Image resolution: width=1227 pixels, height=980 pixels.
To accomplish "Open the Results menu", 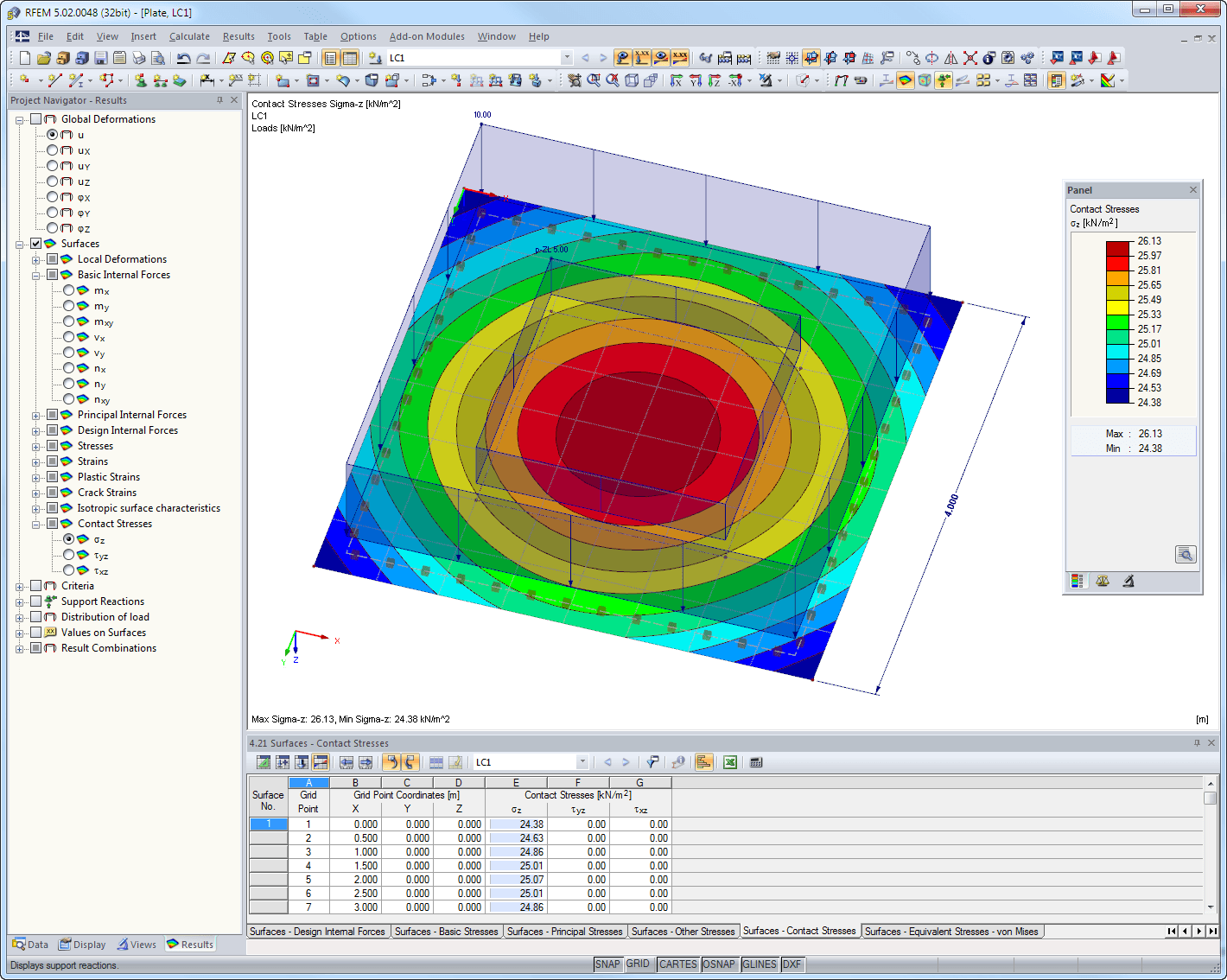I will (x=238, y=36).
